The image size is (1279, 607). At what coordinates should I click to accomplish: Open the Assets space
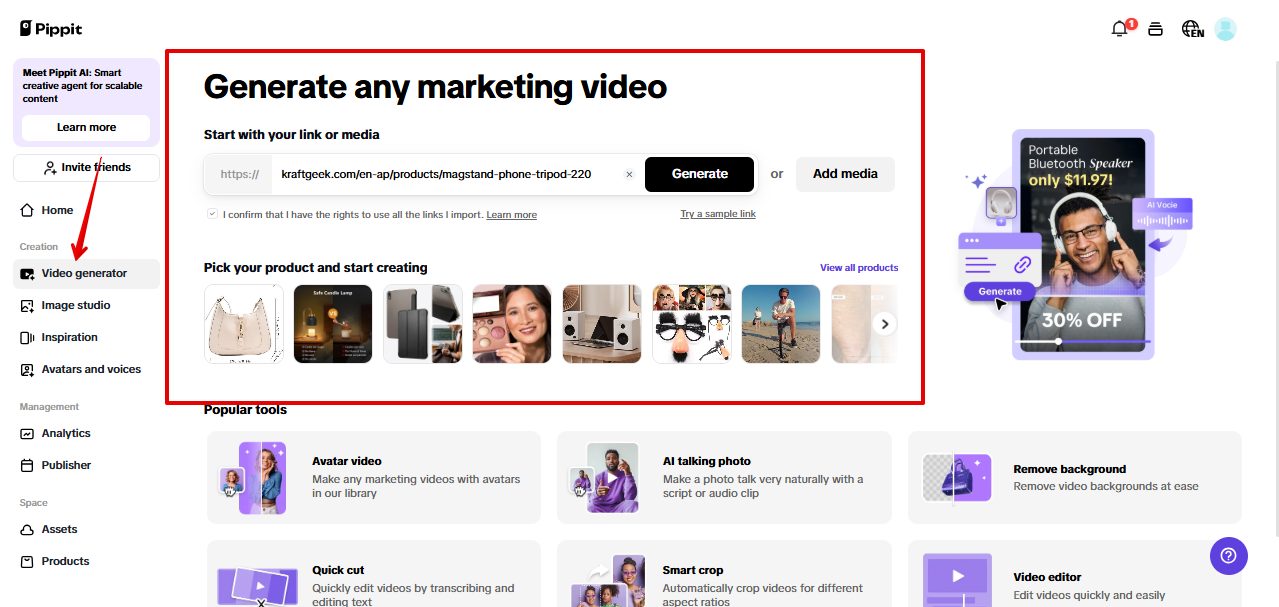(x=58, y=529)
